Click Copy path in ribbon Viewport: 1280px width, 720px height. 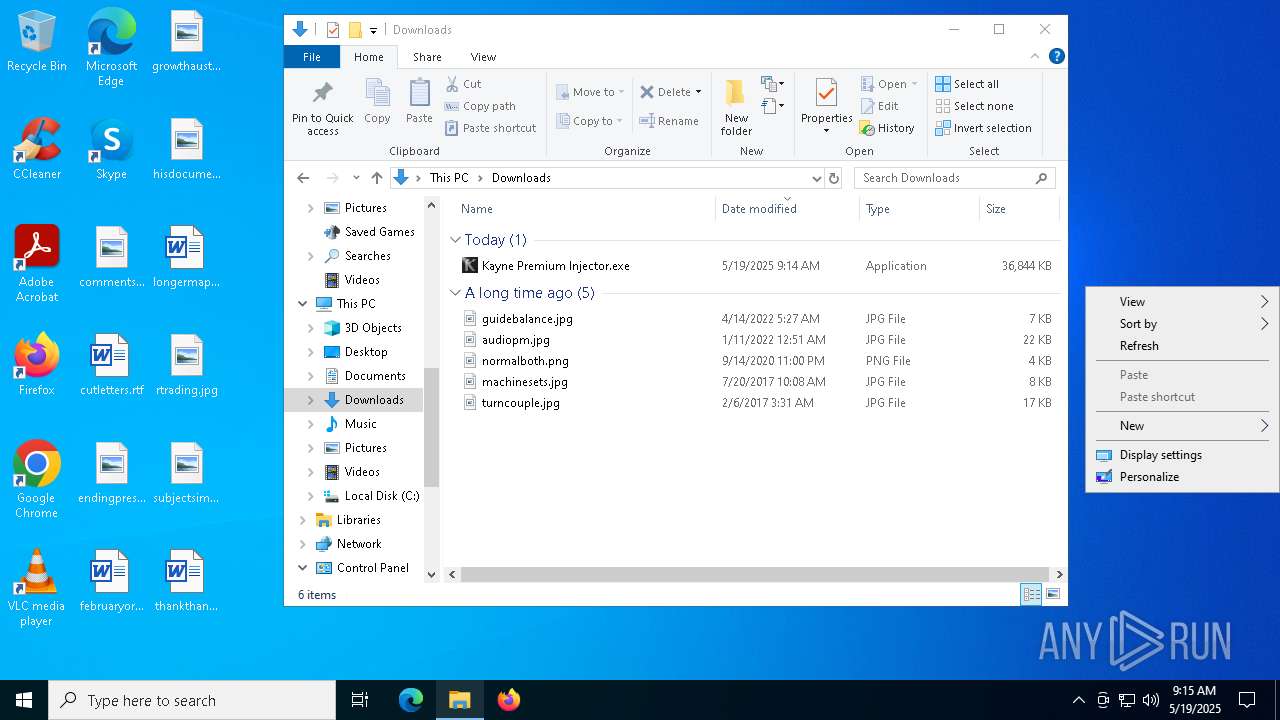pyautogui.click(x=480, y=106)
